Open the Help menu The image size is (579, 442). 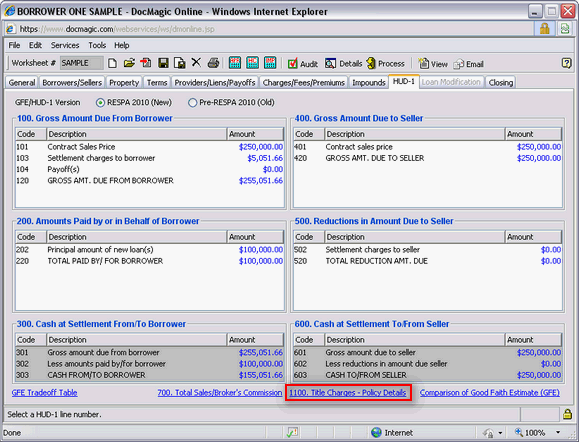121,45
